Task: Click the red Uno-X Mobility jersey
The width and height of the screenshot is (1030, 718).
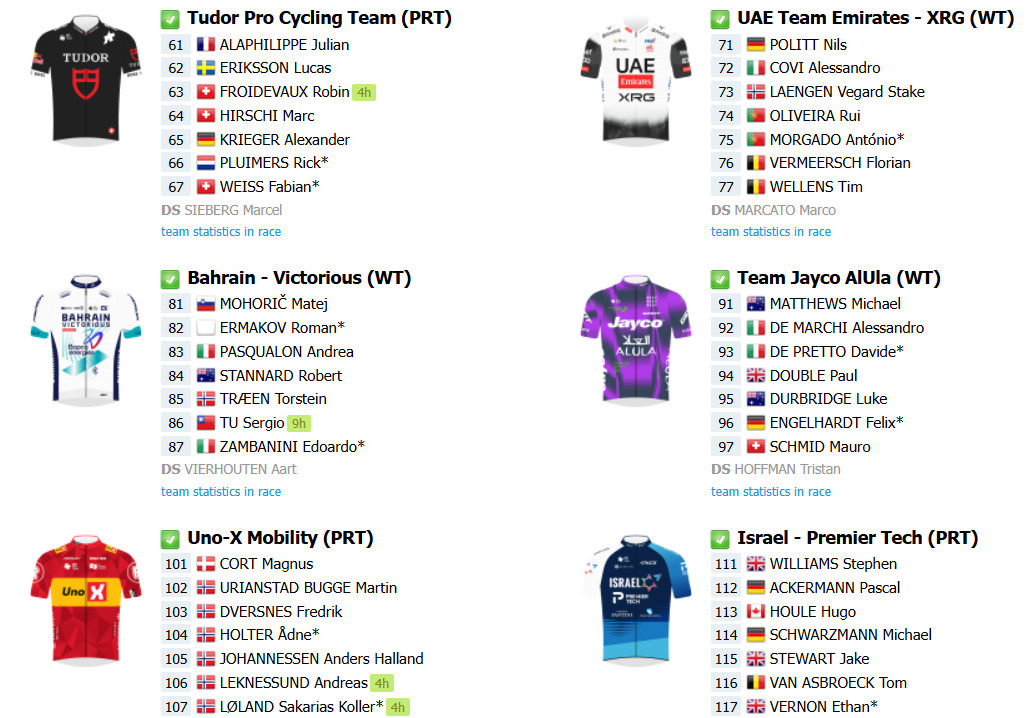Action: tap(85, 599)
